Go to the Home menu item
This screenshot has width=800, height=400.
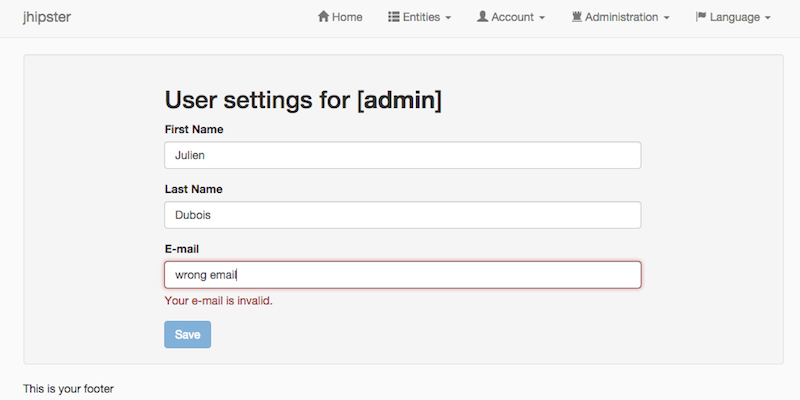tap(347, 17)
